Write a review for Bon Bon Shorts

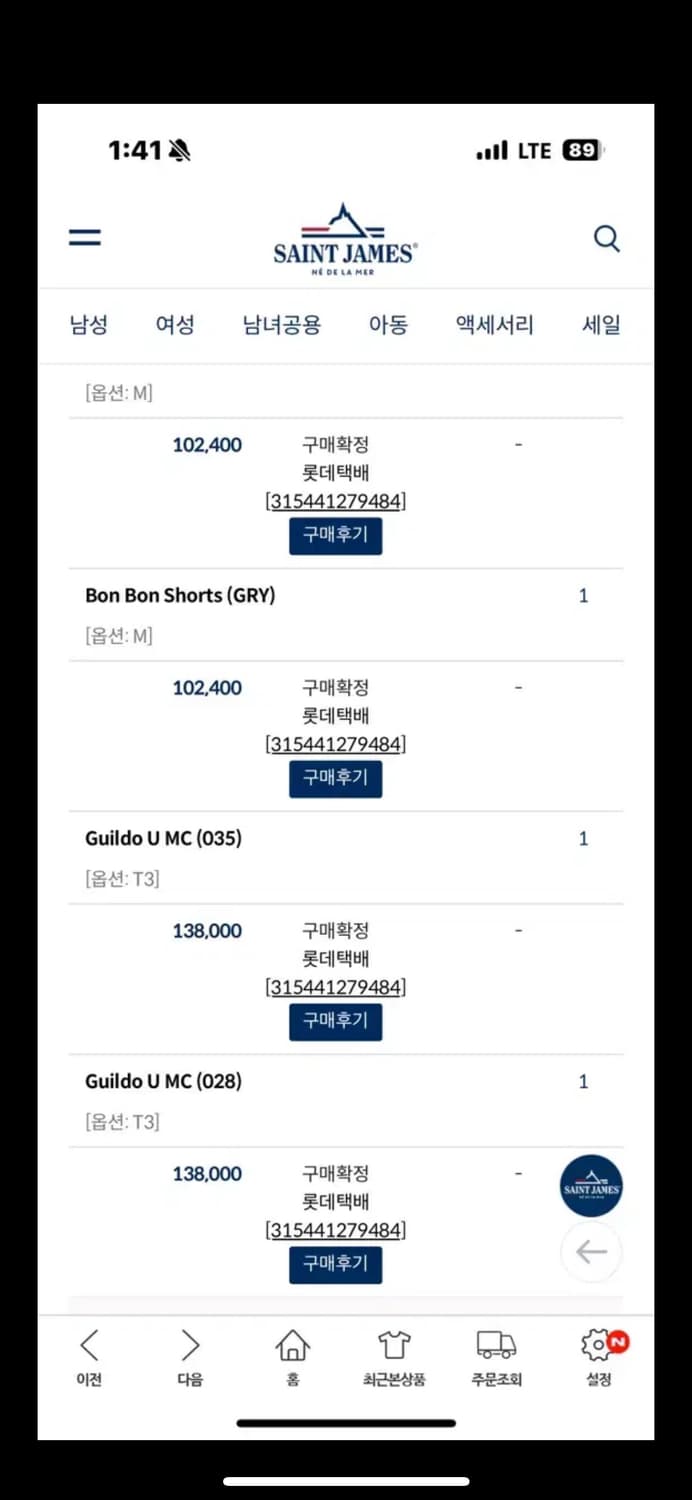[335, 778]
